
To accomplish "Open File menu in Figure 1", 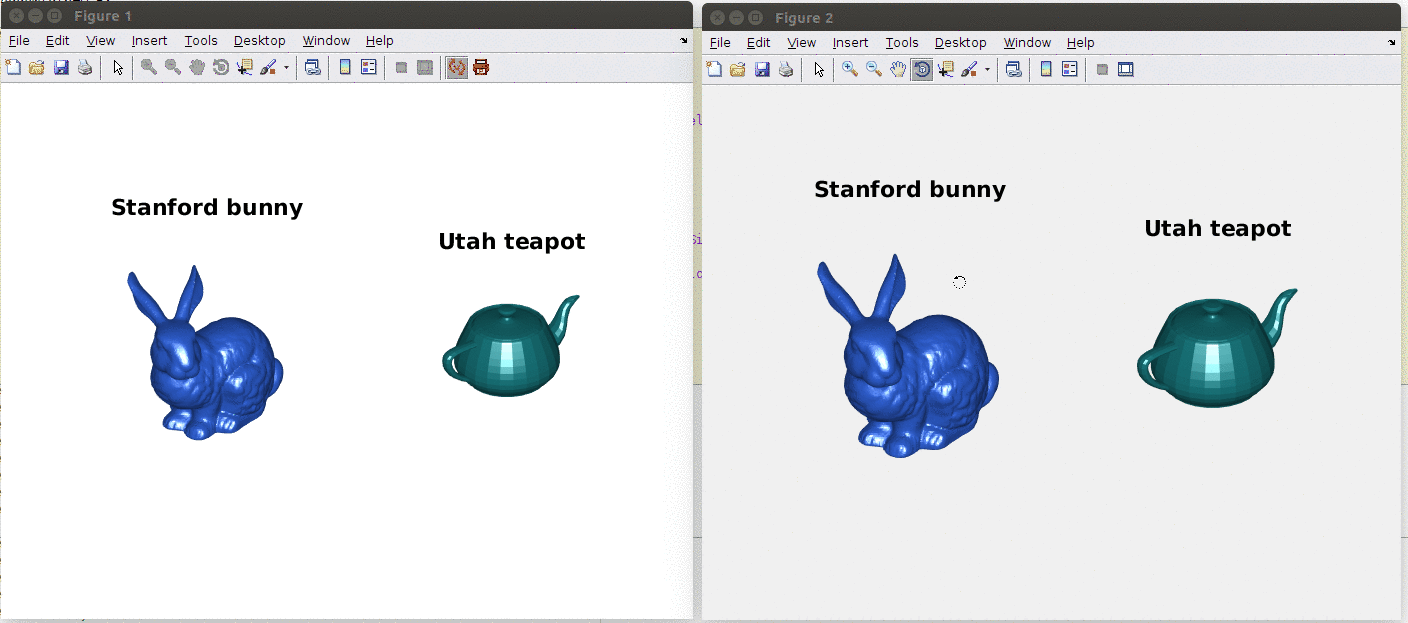I will (19, 41).
